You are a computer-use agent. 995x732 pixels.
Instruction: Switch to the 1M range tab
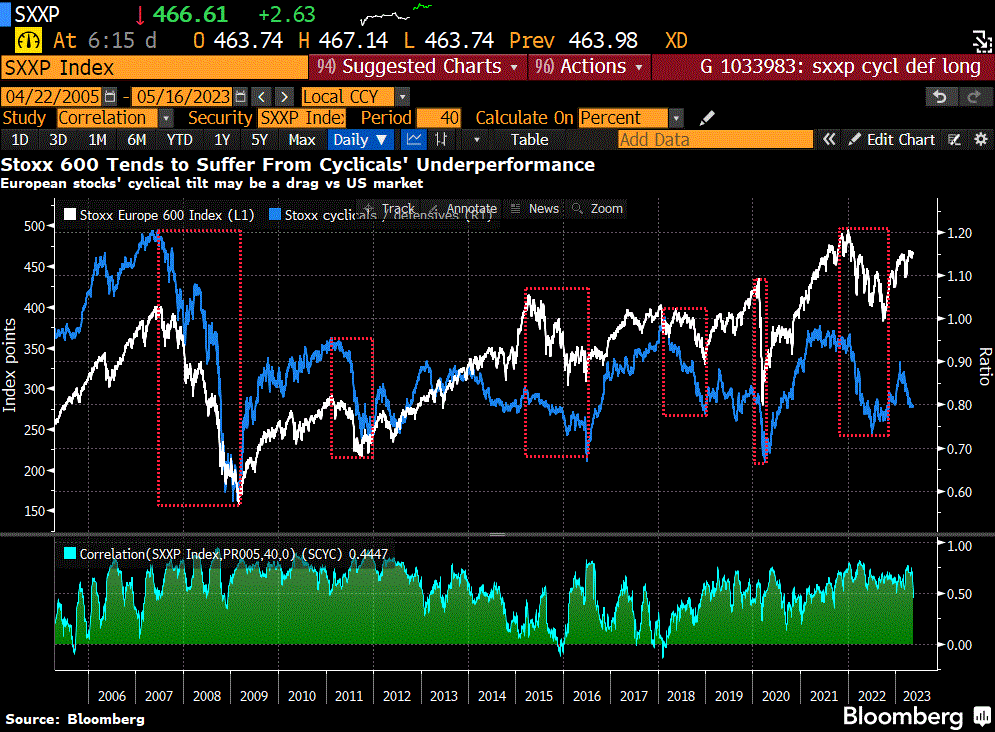point(97,140)
